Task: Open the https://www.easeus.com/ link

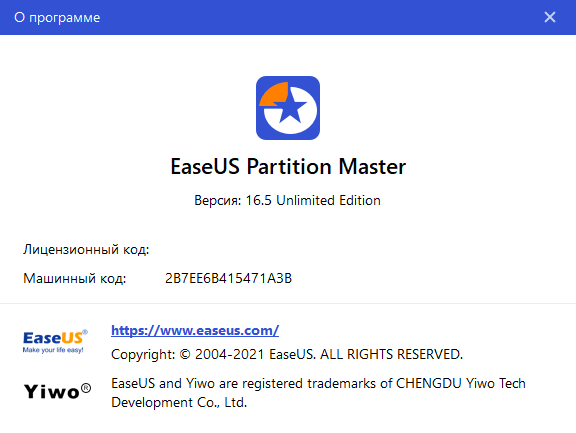Action: [x=195, y=331]
